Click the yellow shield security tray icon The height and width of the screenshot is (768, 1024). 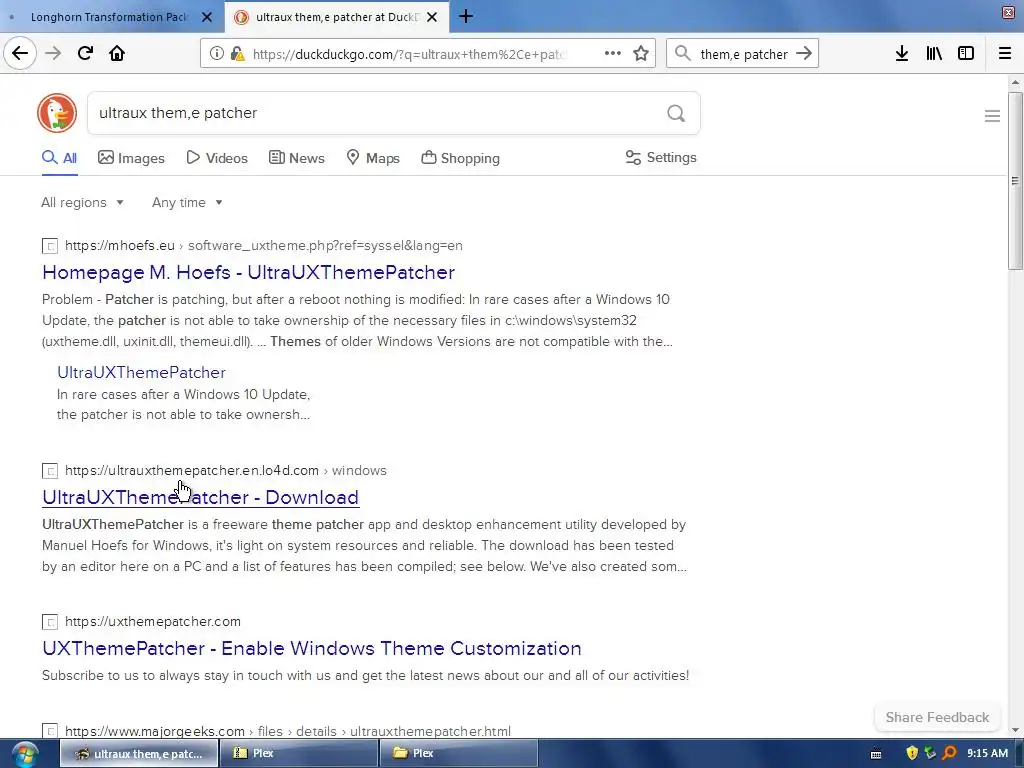click(912, 753)
